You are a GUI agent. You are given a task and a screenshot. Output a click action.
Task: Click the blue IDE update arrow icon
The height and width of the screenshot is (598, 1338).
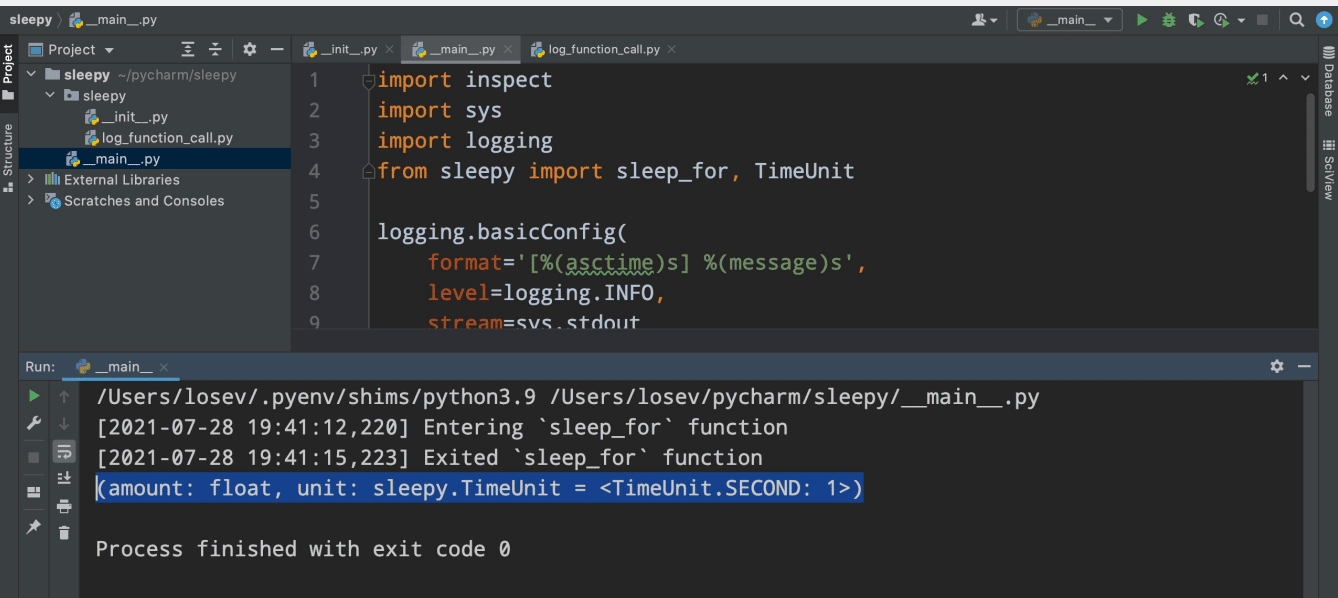(1324, 20)
